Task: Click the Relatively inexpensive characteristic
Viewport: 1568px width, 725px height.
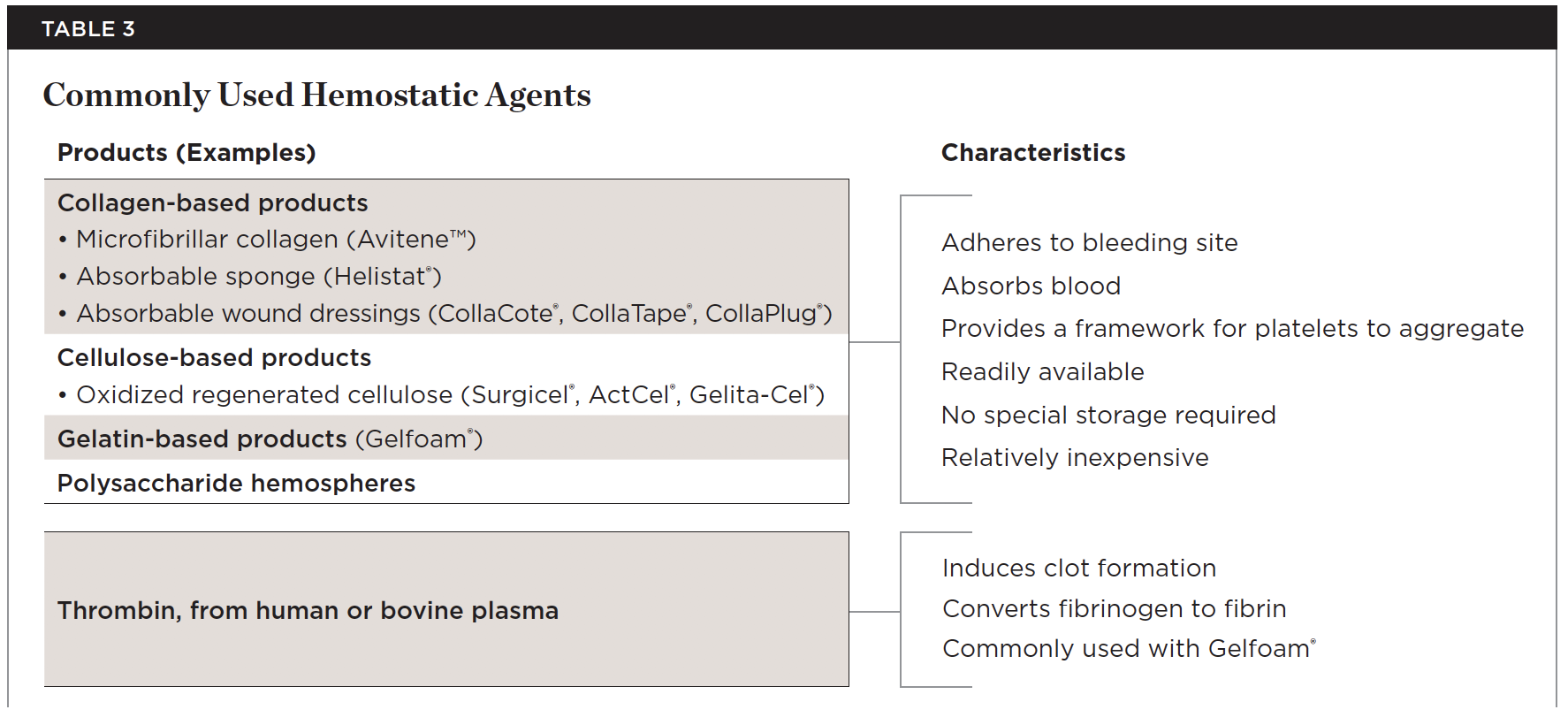Action: coord(1075,458)
